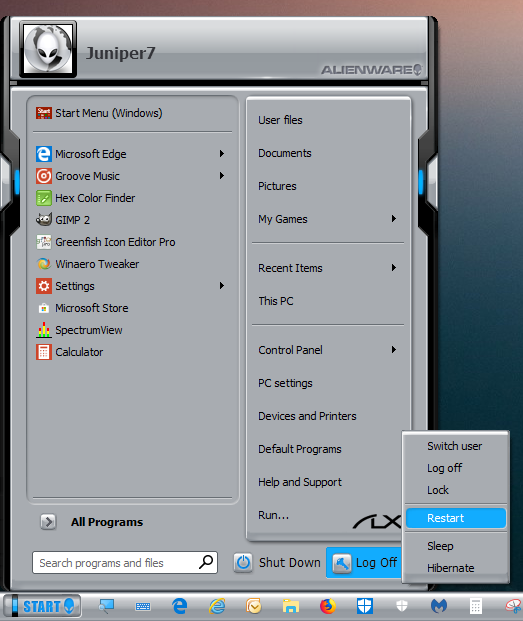The width and height of the screenshot is (523, 621).
Task: Select Restart in the power menu
Action: (456, 518)
